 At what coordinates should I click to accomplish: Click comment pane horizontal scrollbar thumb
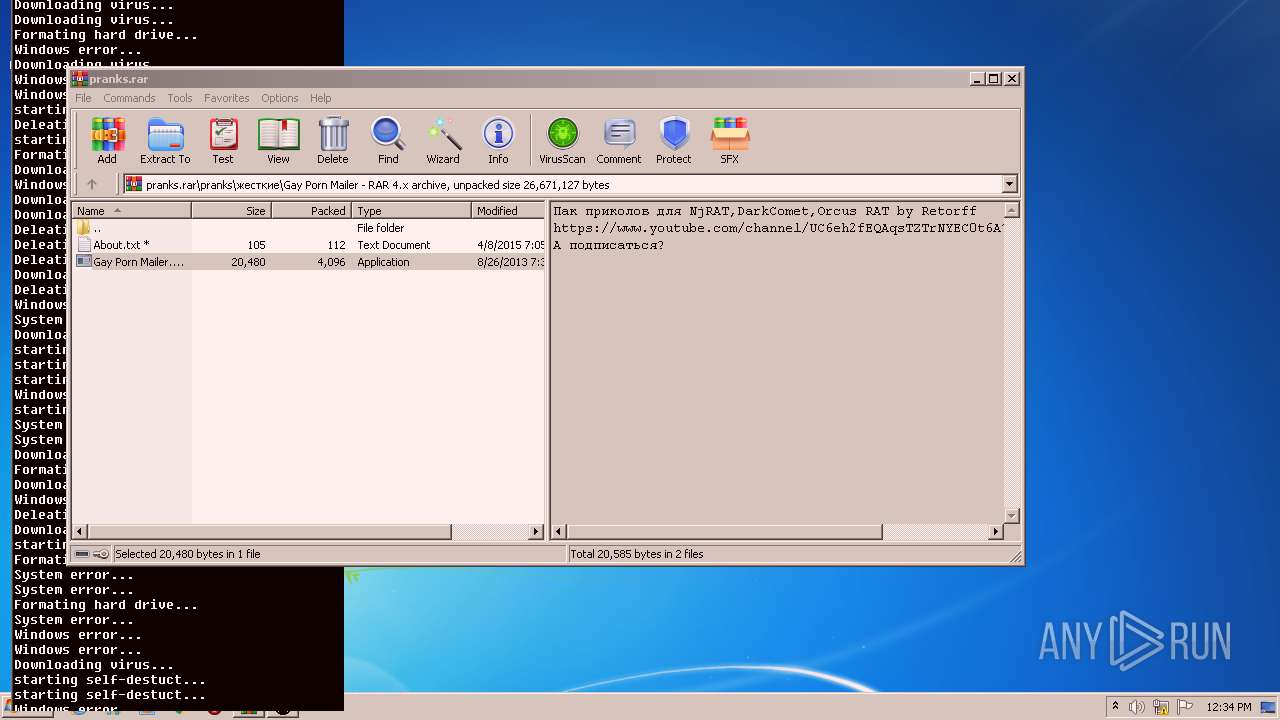click(x=725, y=532)
